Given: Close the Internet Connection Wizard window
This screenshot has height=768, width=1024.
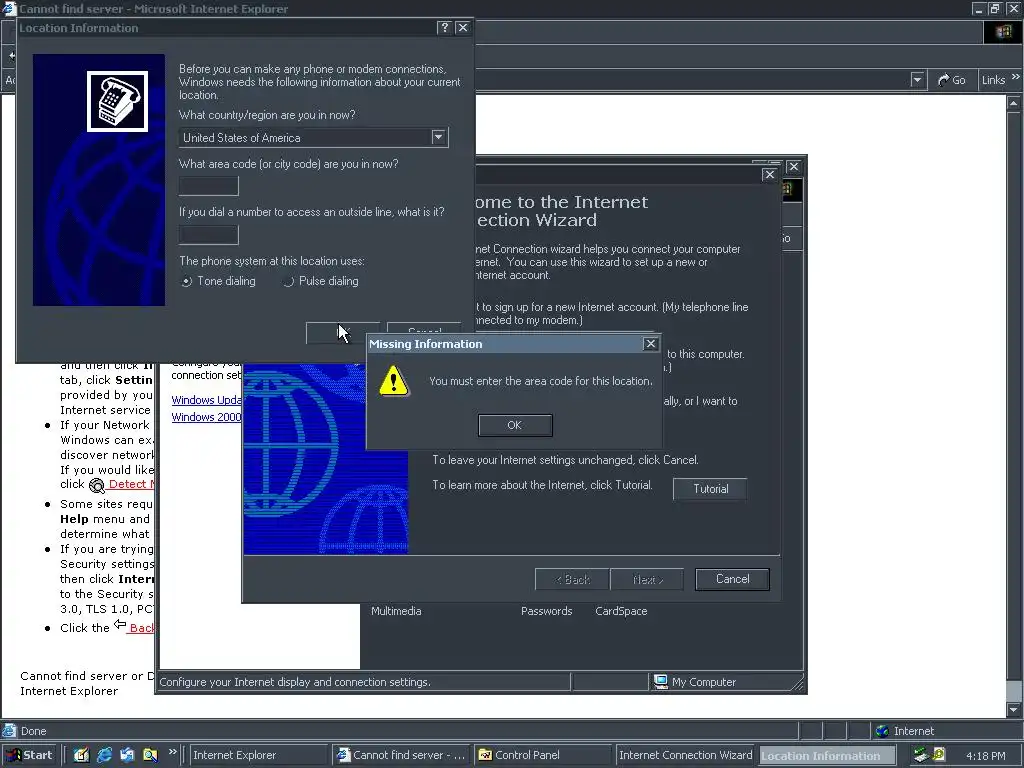Looking at the screenshot, I should tap(769, 174).
